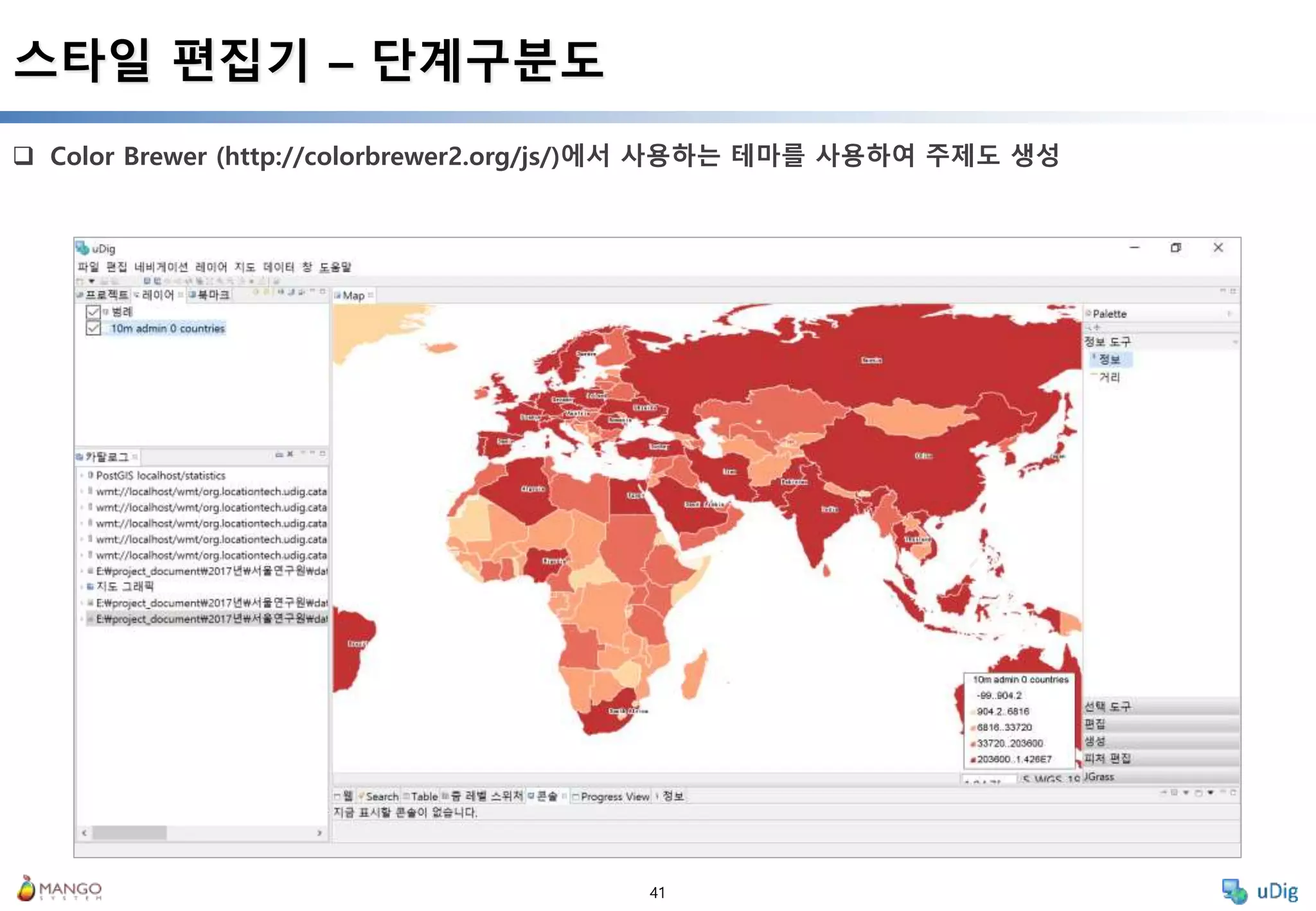Open the 네비게이션 menu

(161, 267)
